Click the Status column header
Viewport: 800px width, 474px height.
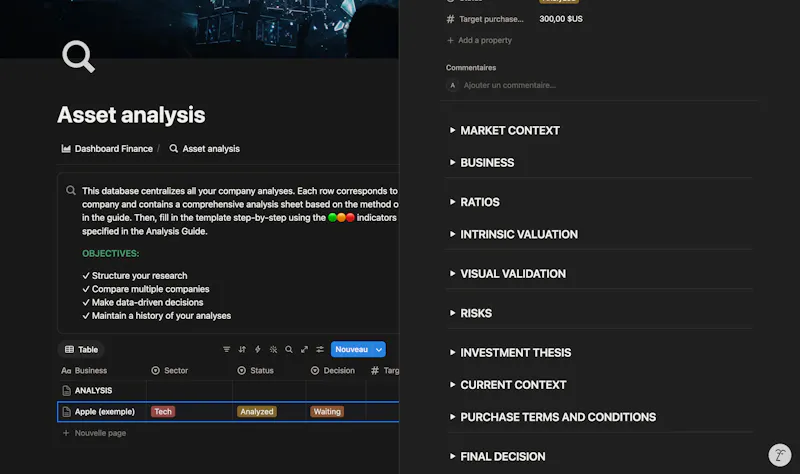[256, 370]
